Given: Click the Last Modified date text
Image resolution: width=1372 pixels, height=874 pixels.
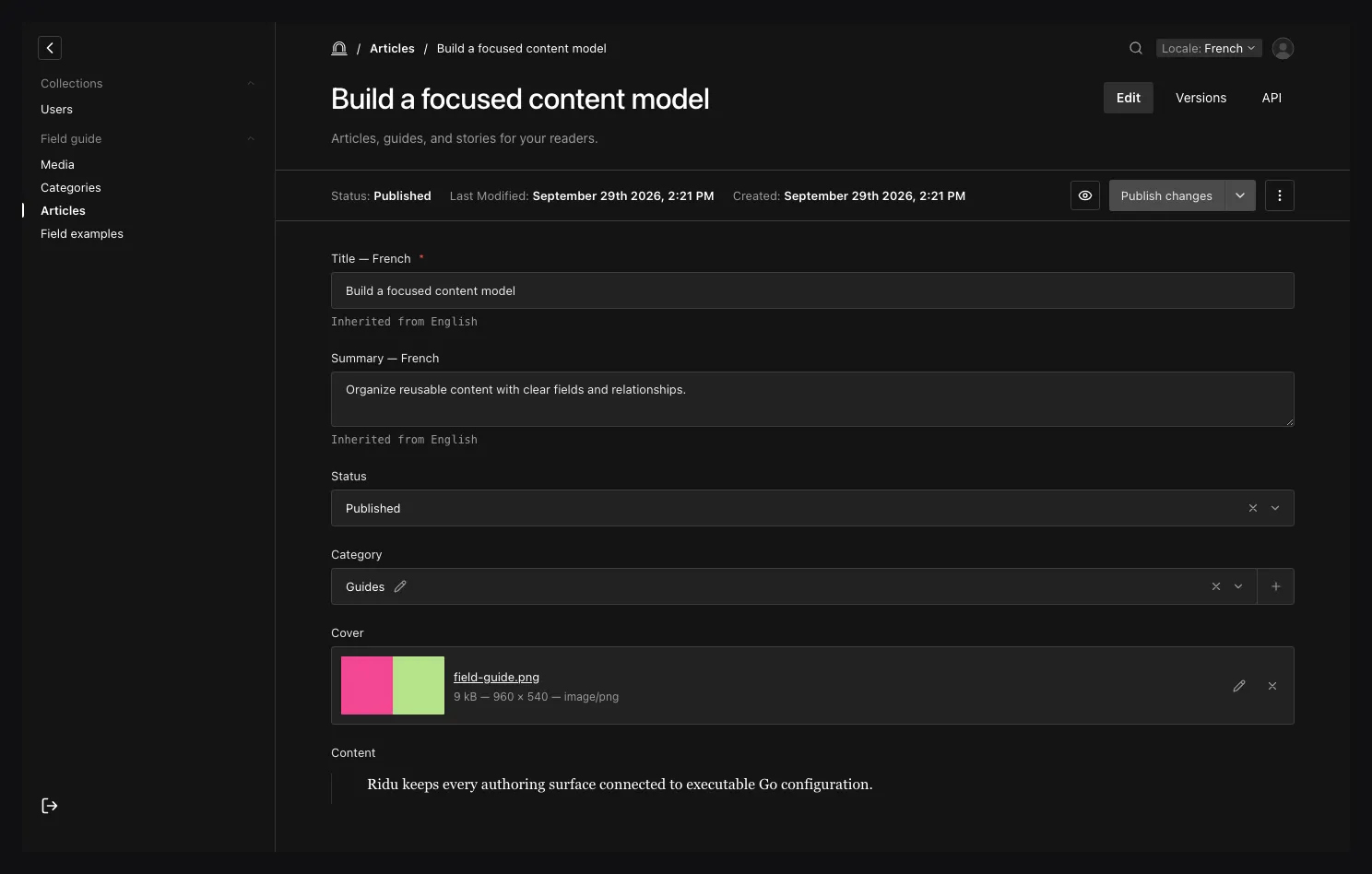Looking at the screenshot, I should pos(582,195).
